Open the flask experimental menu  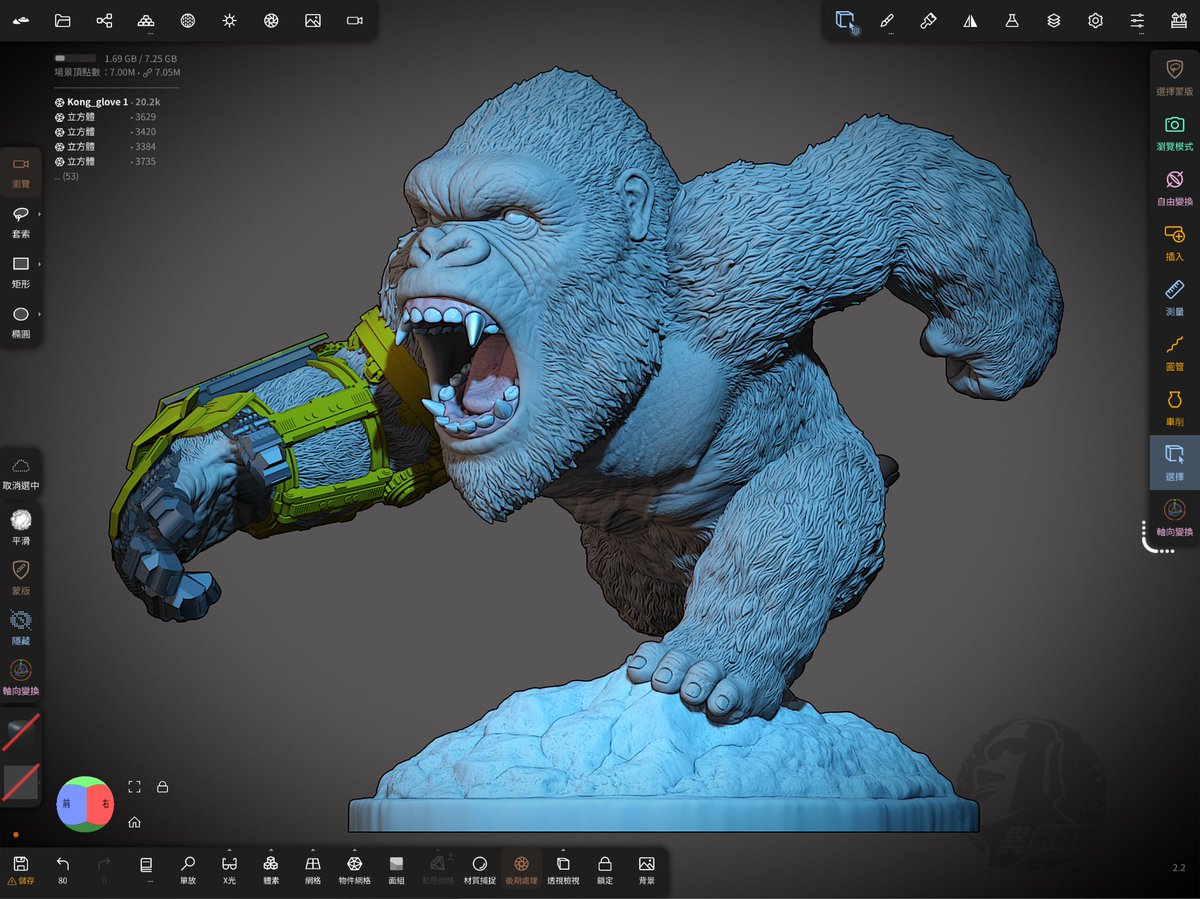coord(1012,20)
